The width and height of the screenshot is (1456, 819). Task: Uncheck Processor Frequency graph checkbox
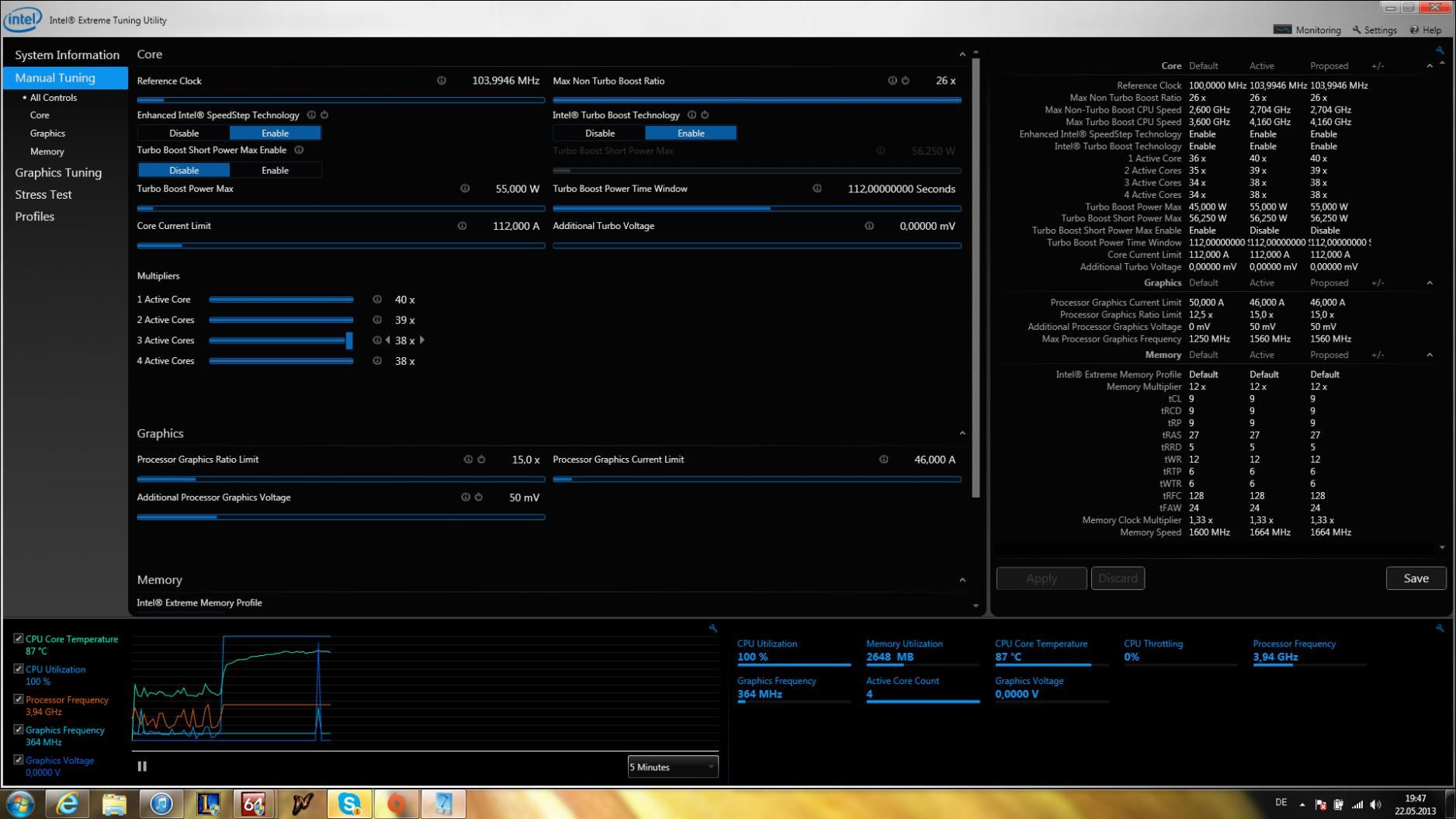(19, 699)
